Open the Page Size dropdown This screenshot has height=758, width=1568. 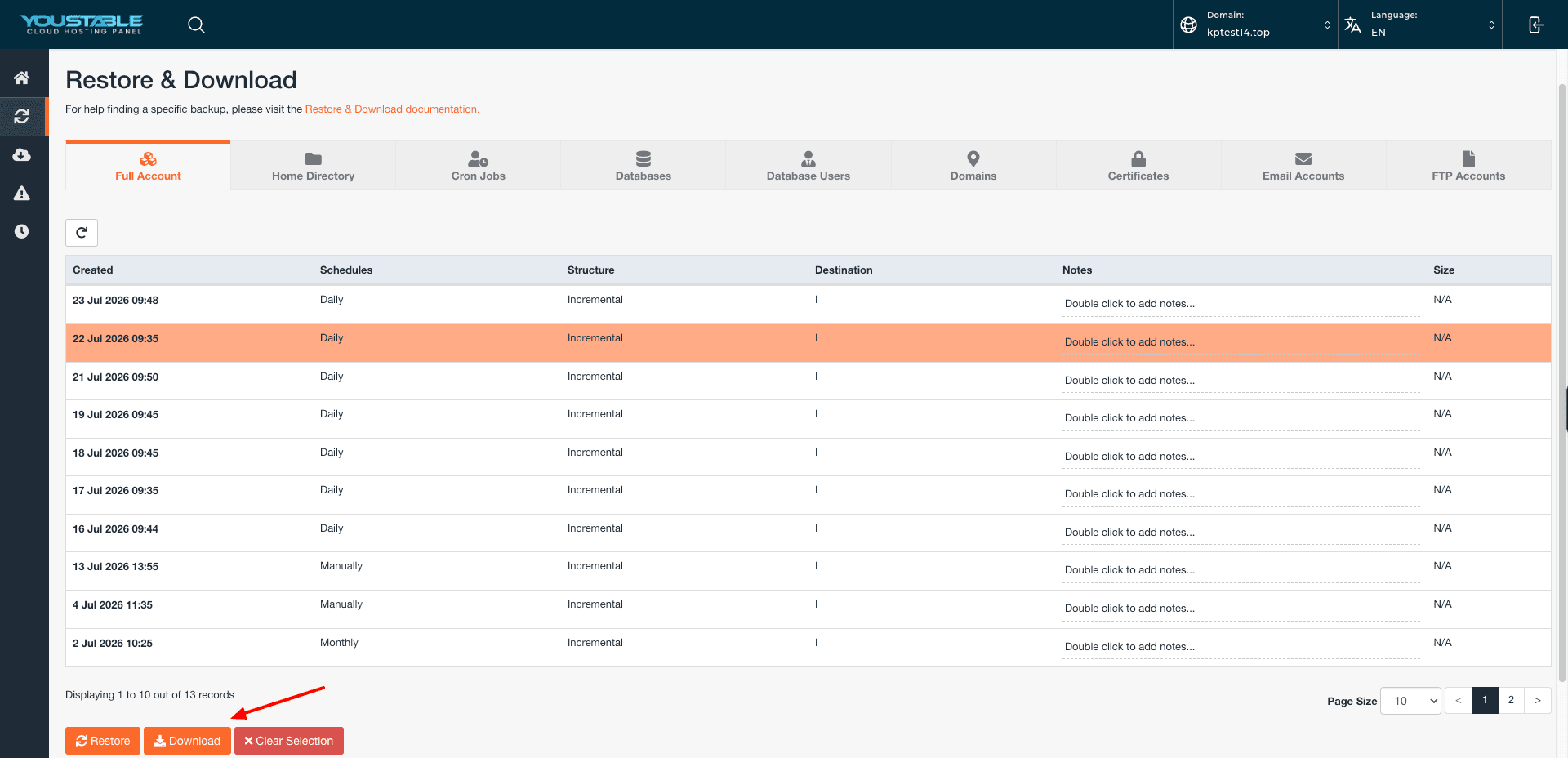(x=1410, y=701)
